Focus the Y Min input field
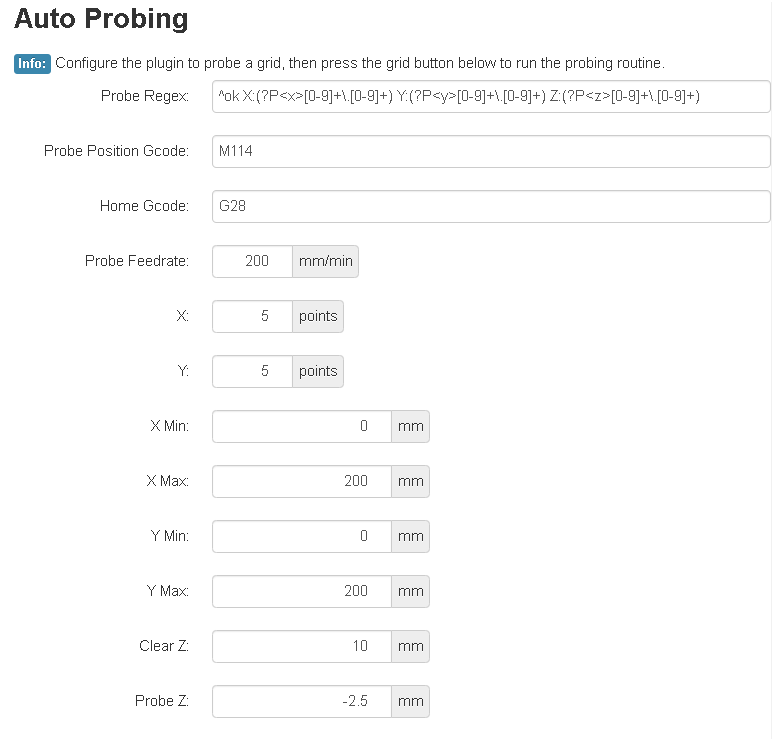Viewport: 772px width, 746px height. (x=301, y=536)
